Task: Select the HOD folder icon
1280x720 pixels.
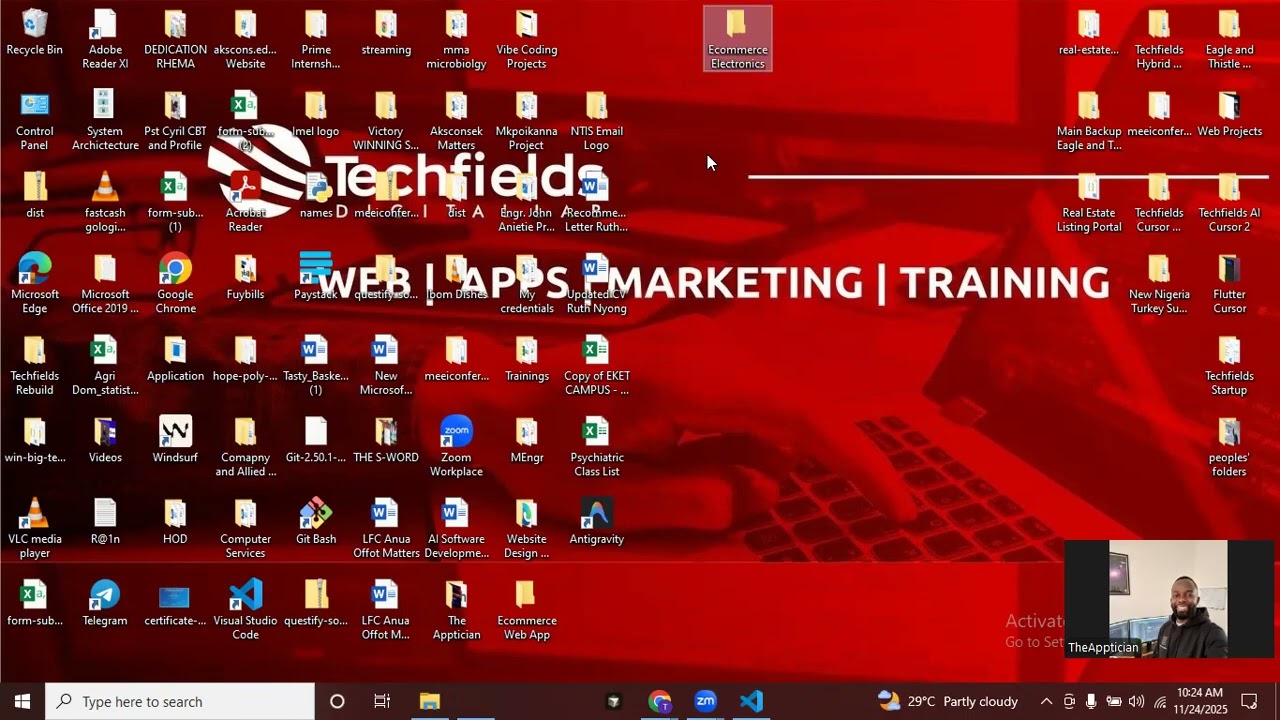Action: 175,521
